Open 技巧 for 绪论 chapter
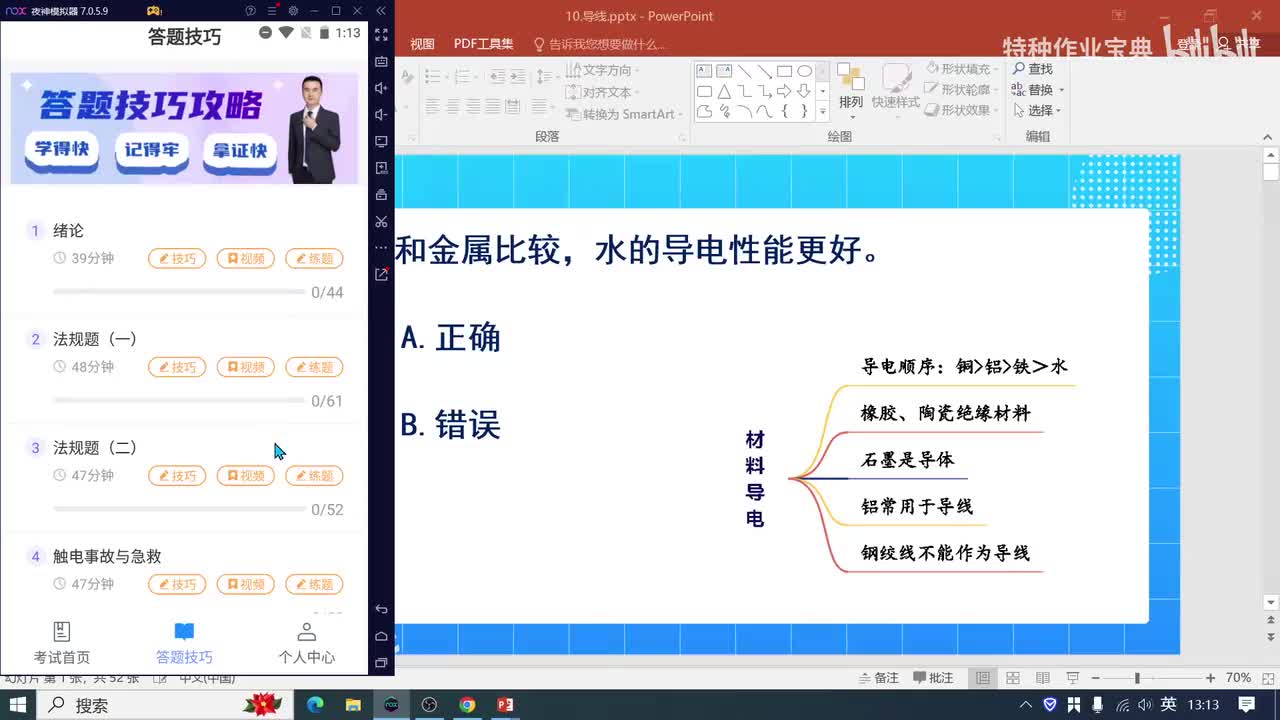Image resolution: width=1280 pixels, height=720 pixels. pyautogui.click(x=177, y=258)
